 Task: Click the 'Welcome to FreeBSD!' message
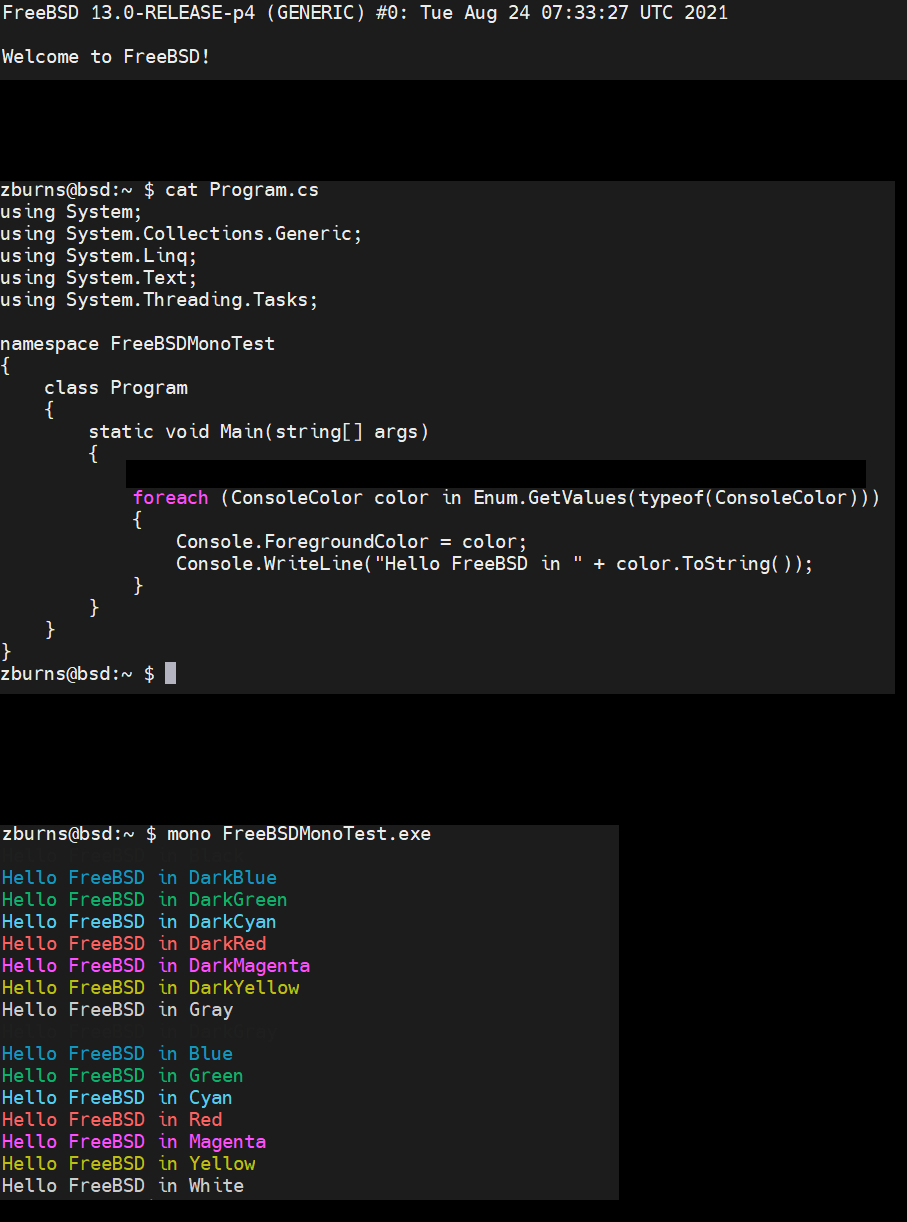point(106,57)
